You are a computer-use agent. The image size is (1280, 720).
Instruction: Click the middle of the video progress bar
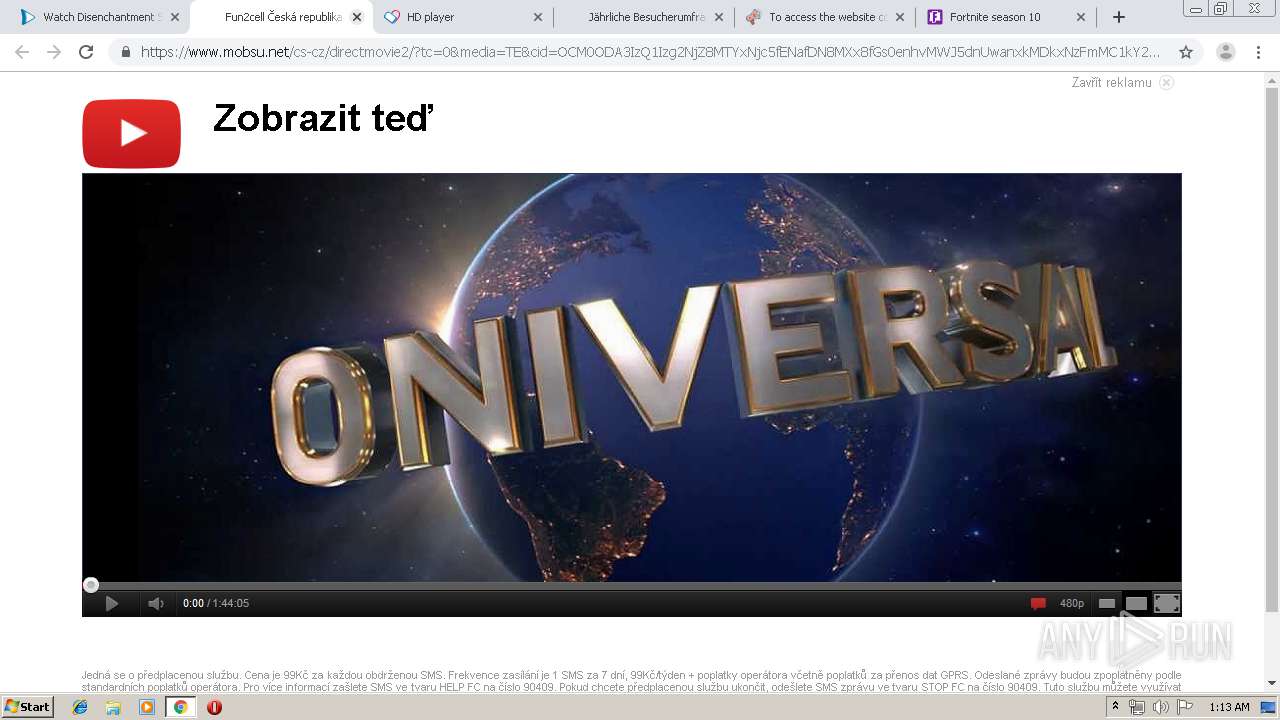point(632,585)
